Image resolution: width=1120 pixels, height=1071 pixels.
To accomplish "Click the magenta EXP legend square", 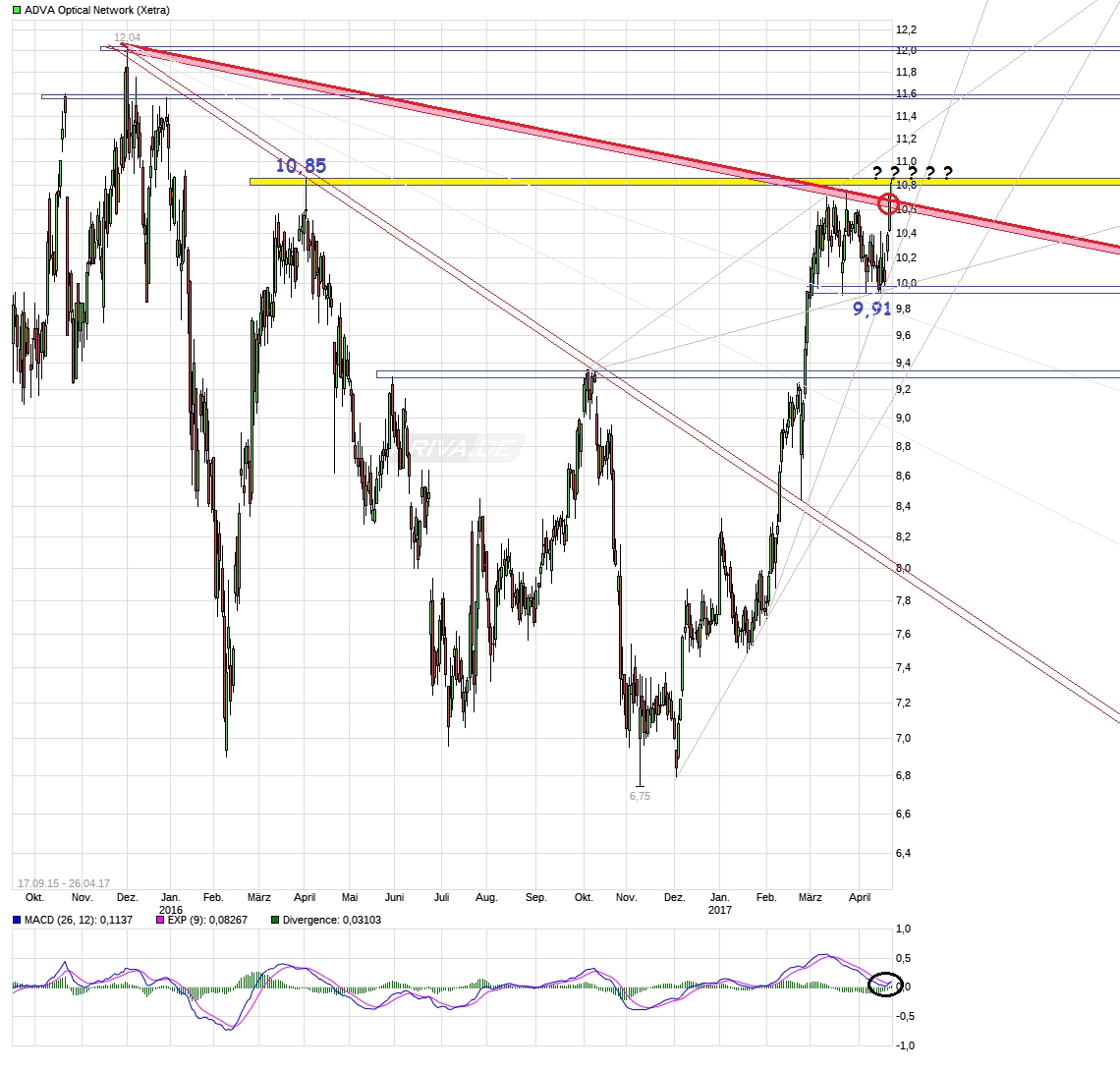I will click(x=161, y=921).
